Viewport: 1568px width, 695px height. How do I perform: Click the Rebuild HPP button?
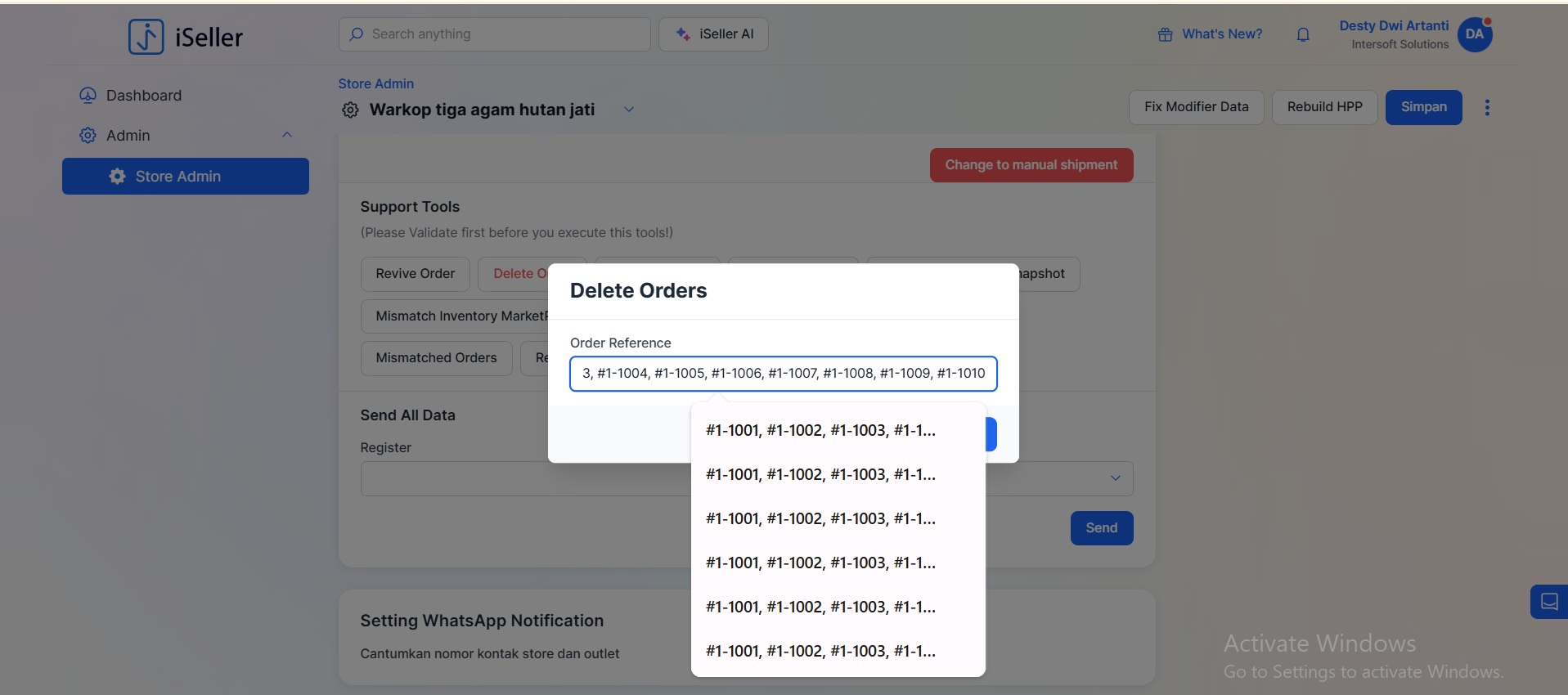tap(1324, 107)
